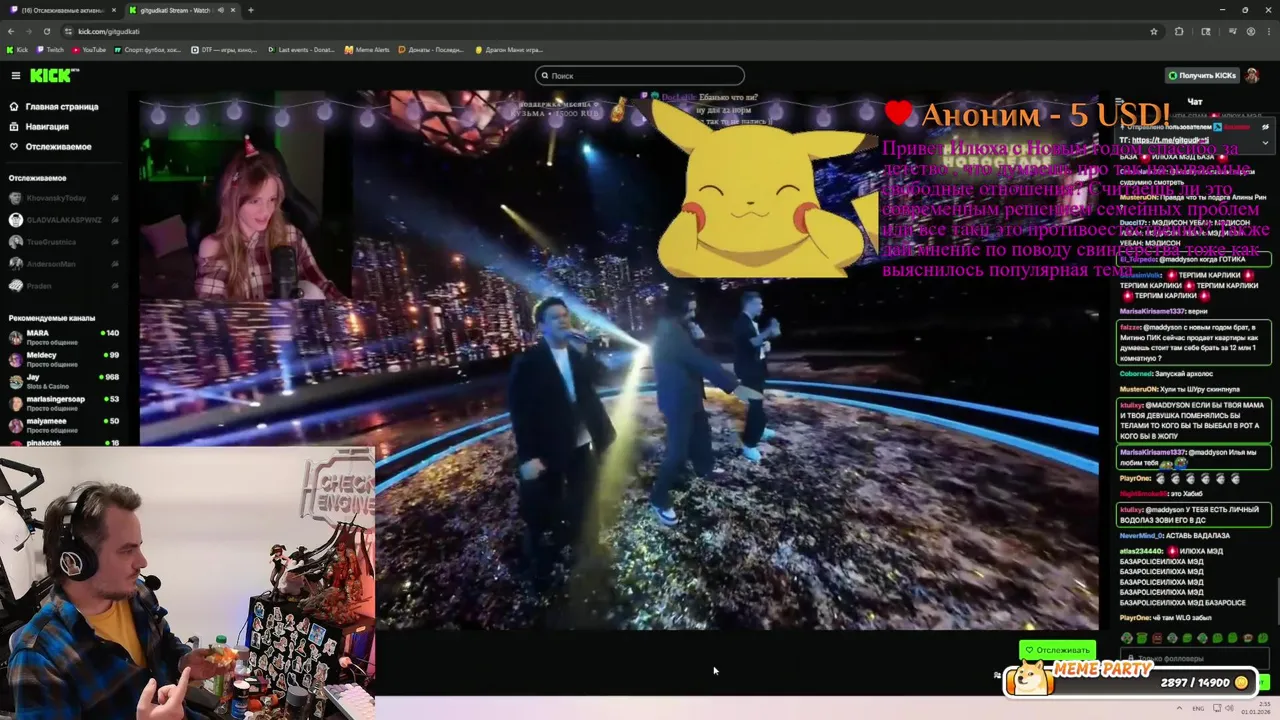Open the t.me/gitgudkati Telegram link
The height and width of the screenshot is (720, 1280).
[x=1170, y=139]
